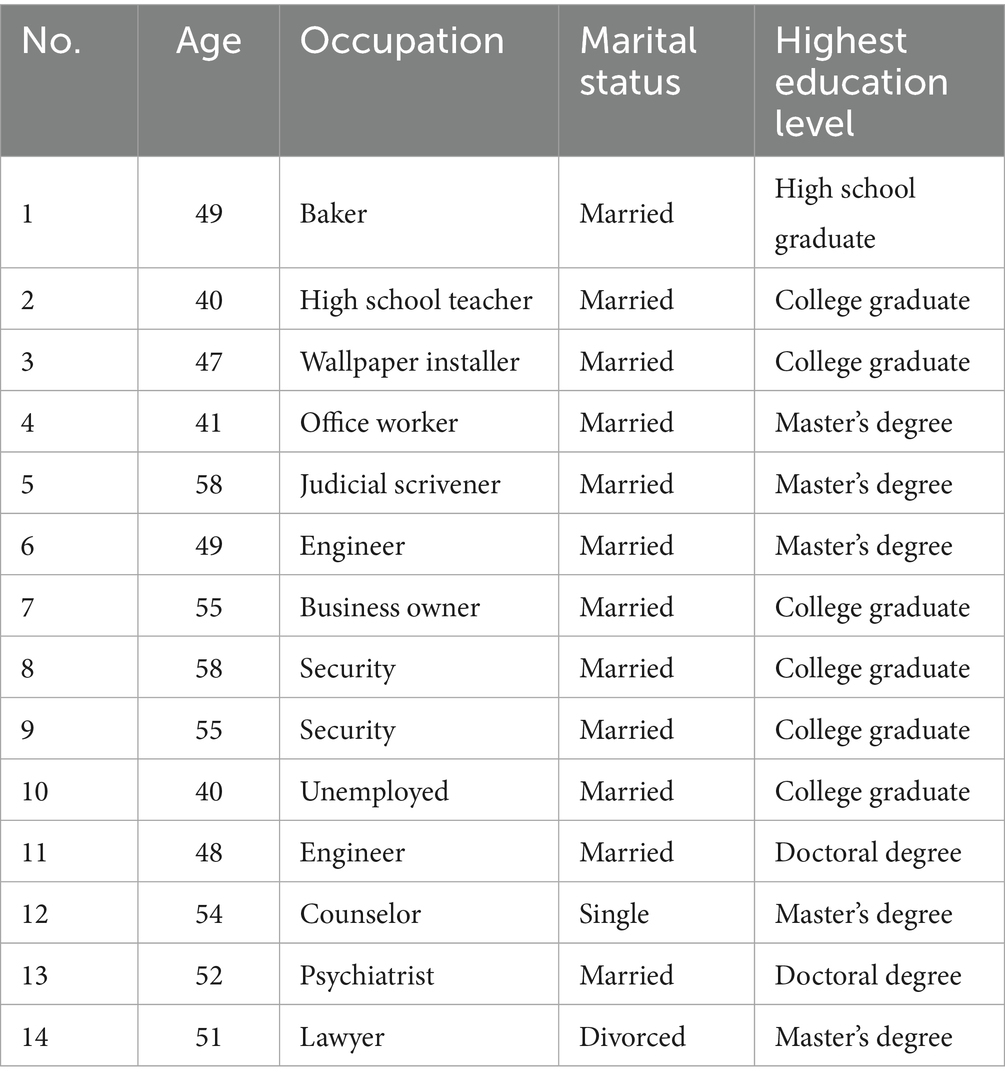Select the age 52 cell
Screen dimensions: 1005x1084
point(208,975)
